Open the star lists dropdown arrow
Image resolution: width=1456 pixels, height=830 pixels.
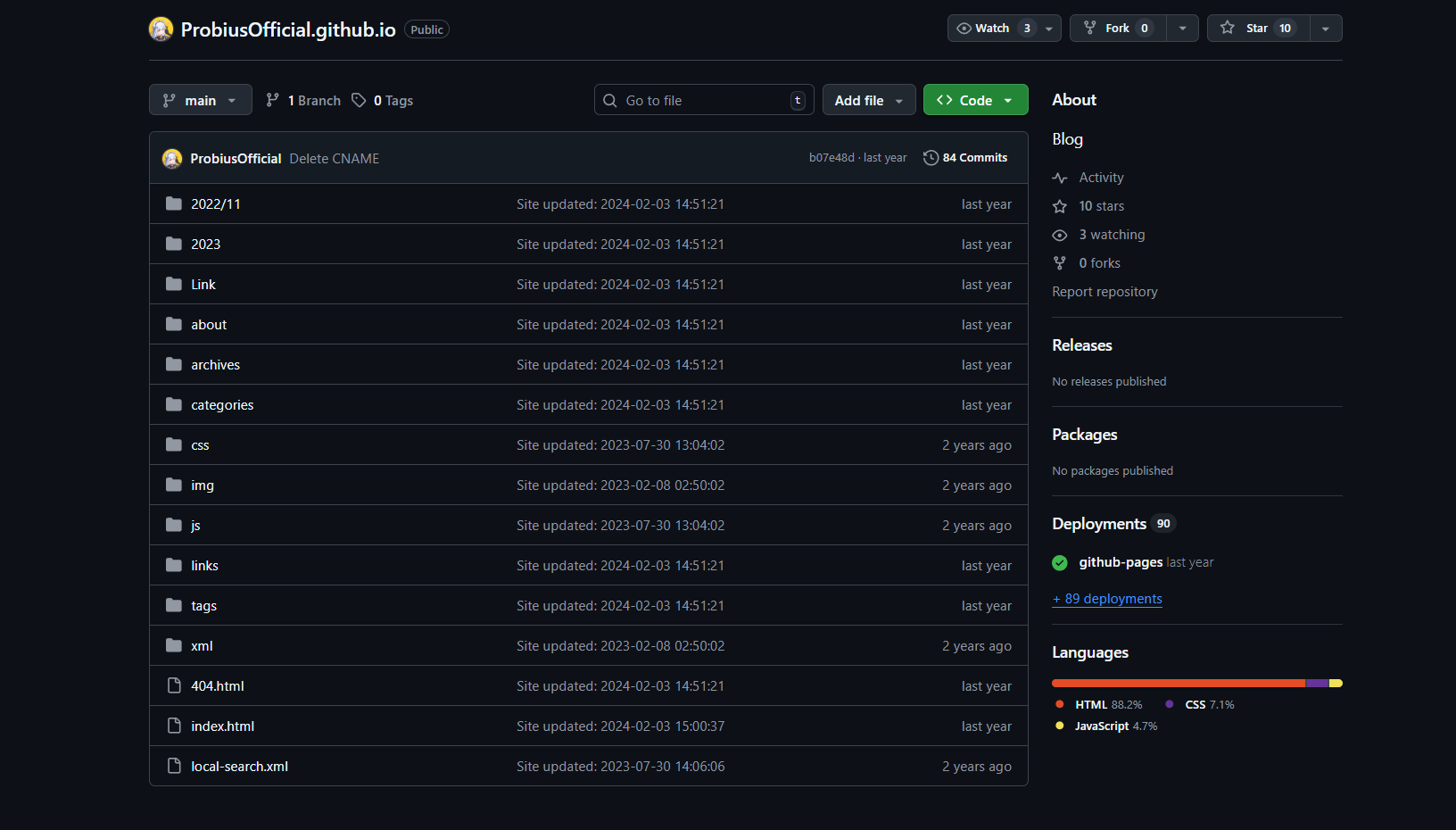[1326, 29]
